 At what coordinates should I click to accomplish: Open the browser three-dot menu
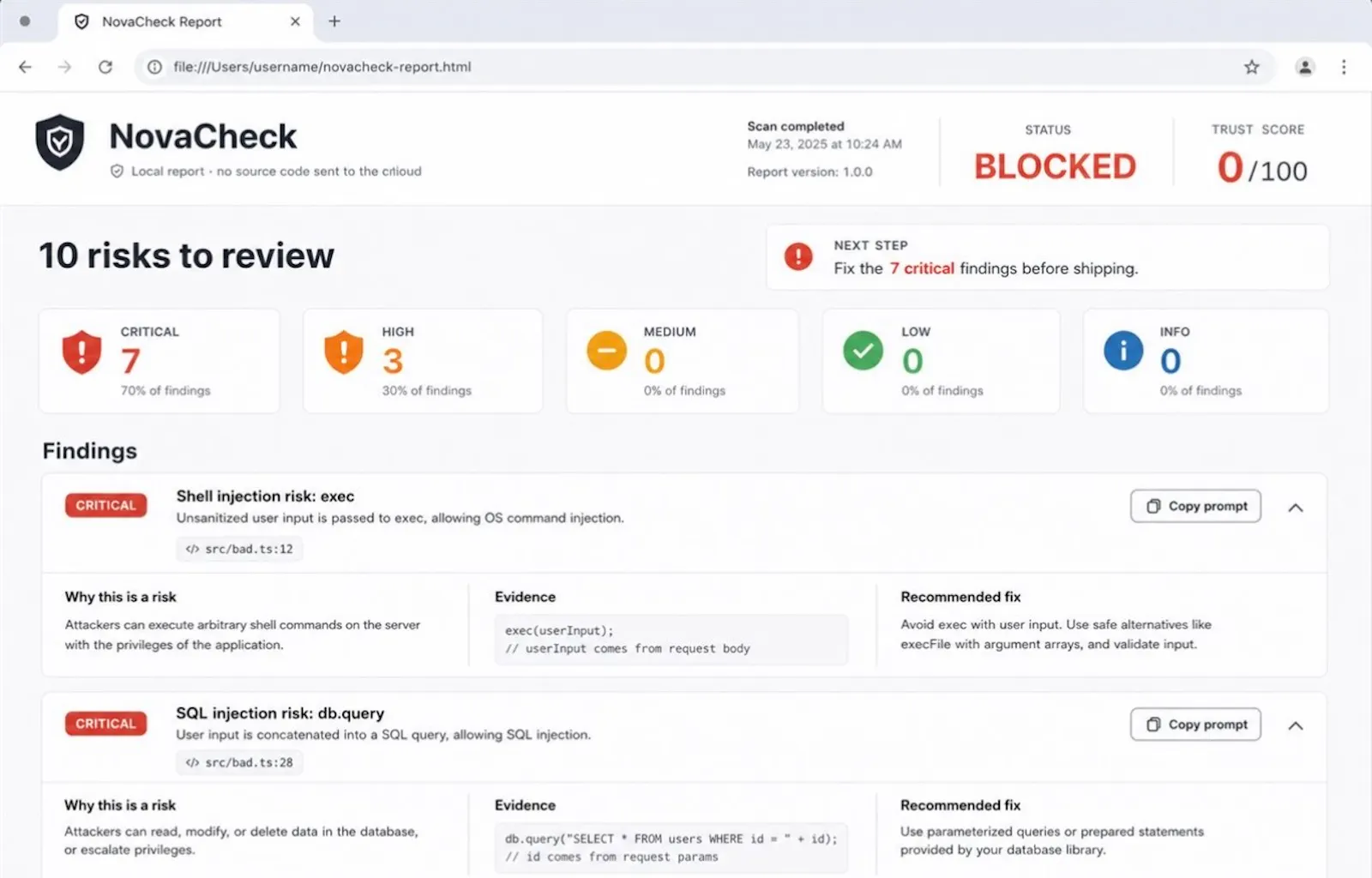1344,67
